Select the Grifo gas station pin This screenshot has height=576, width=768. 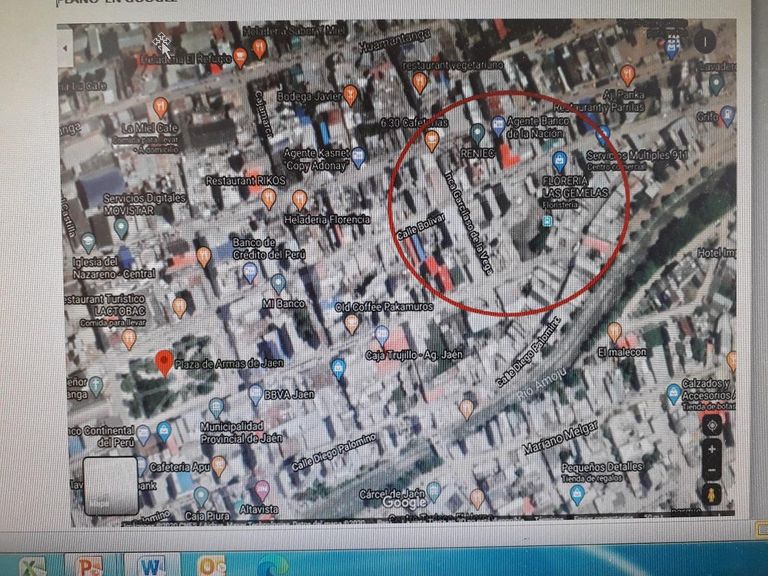pos(728,116)
